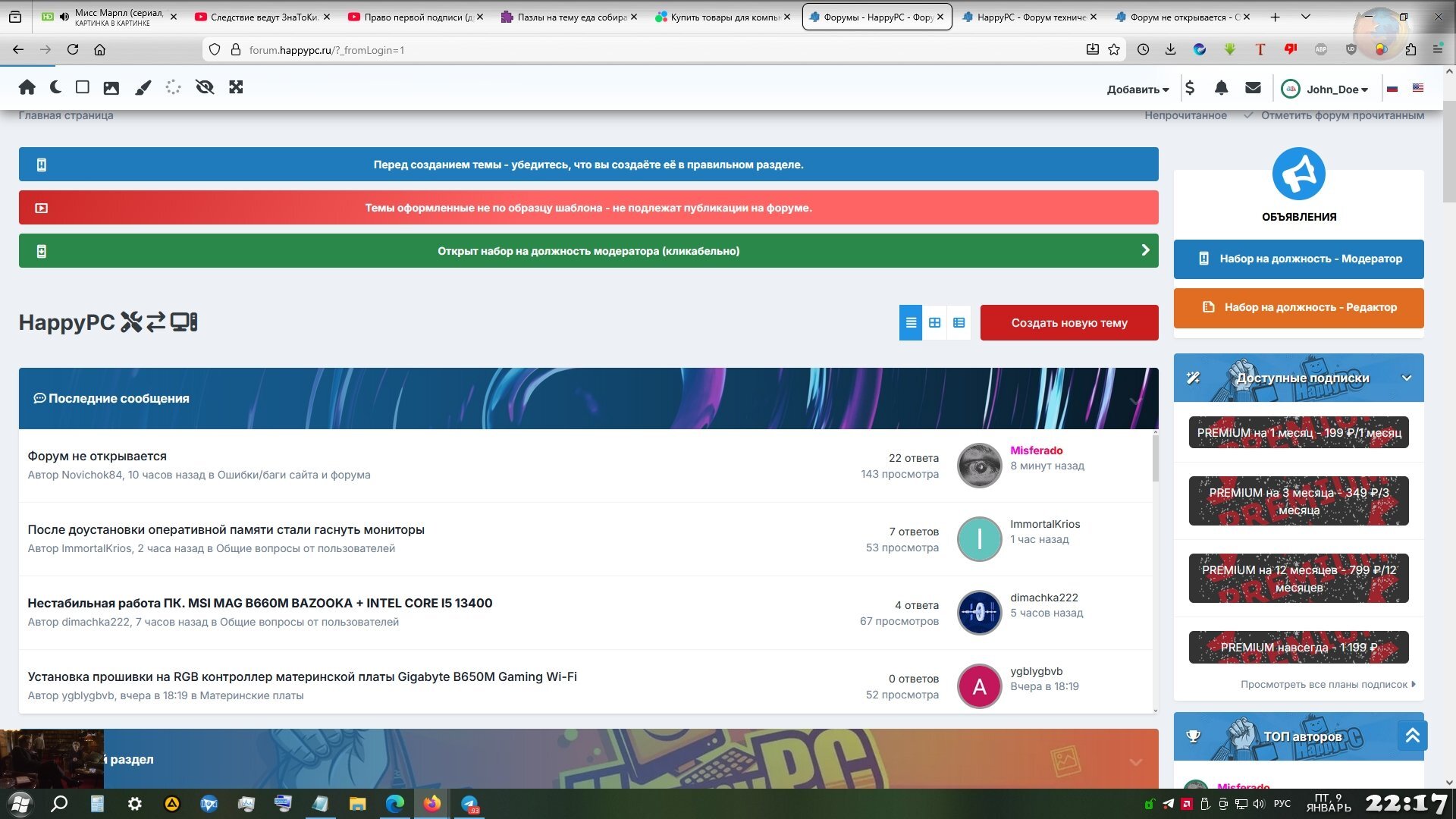Open Telegram from the taskbar

[469, 804]
